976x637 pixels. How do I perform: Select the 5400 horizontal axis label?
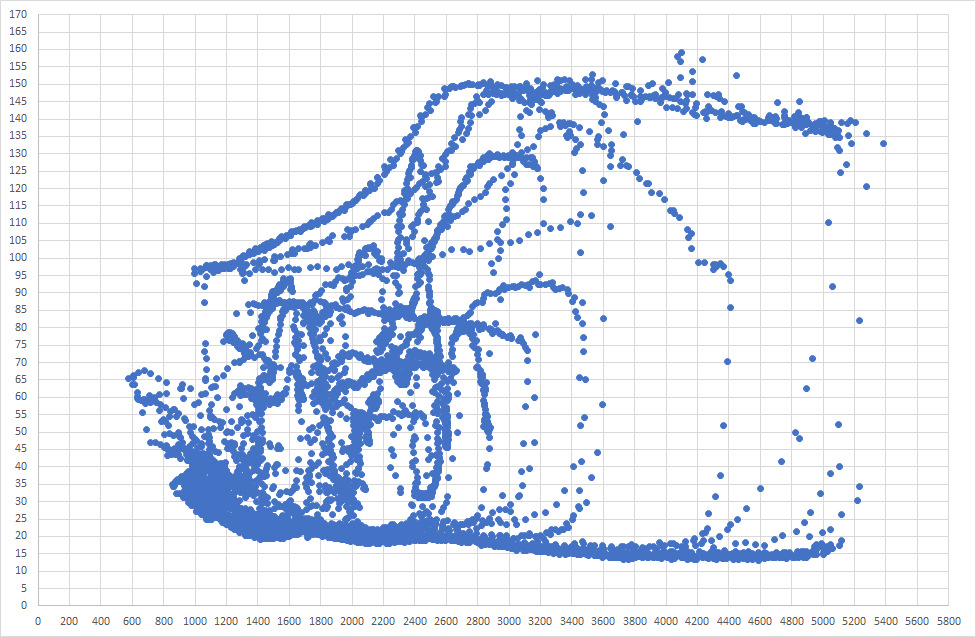886,621
